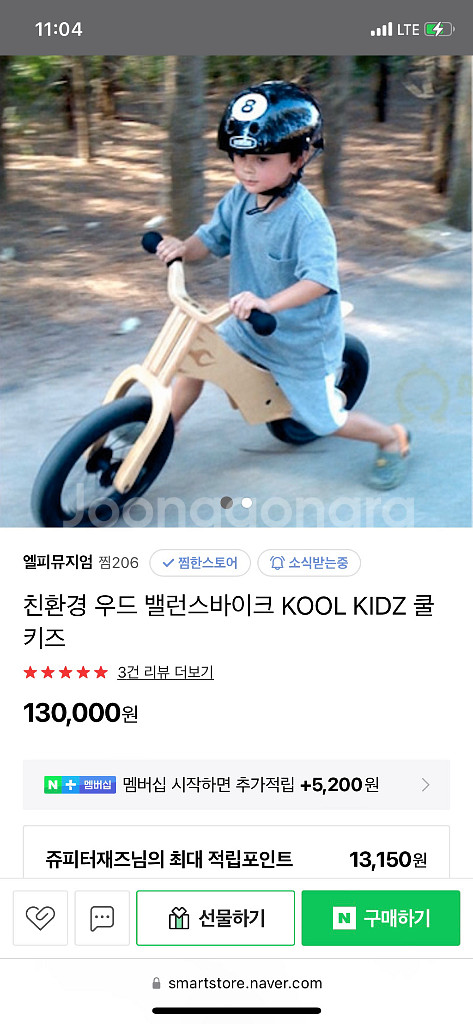Viewport: 473px width, 1024px height.
Task: Open the 최대 적립포인트 13,150원 panel
Action: (236, 852)
